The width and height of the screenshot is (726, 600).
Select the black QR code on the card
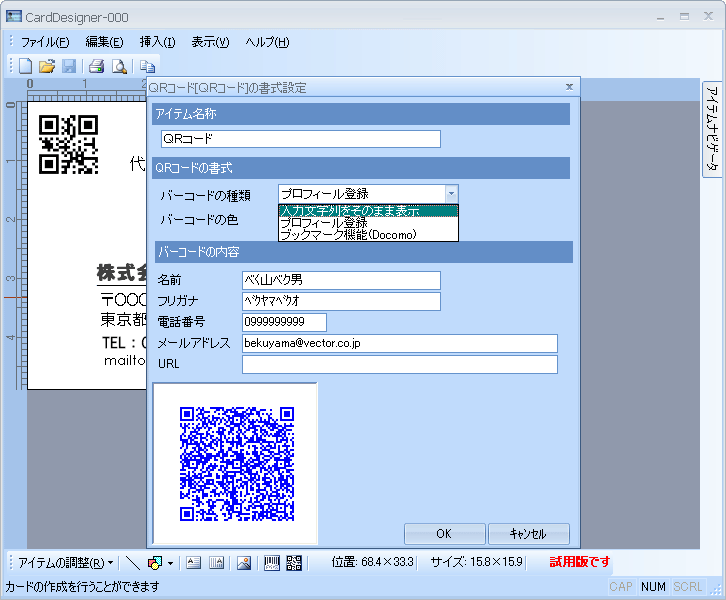tap(69, 144)
